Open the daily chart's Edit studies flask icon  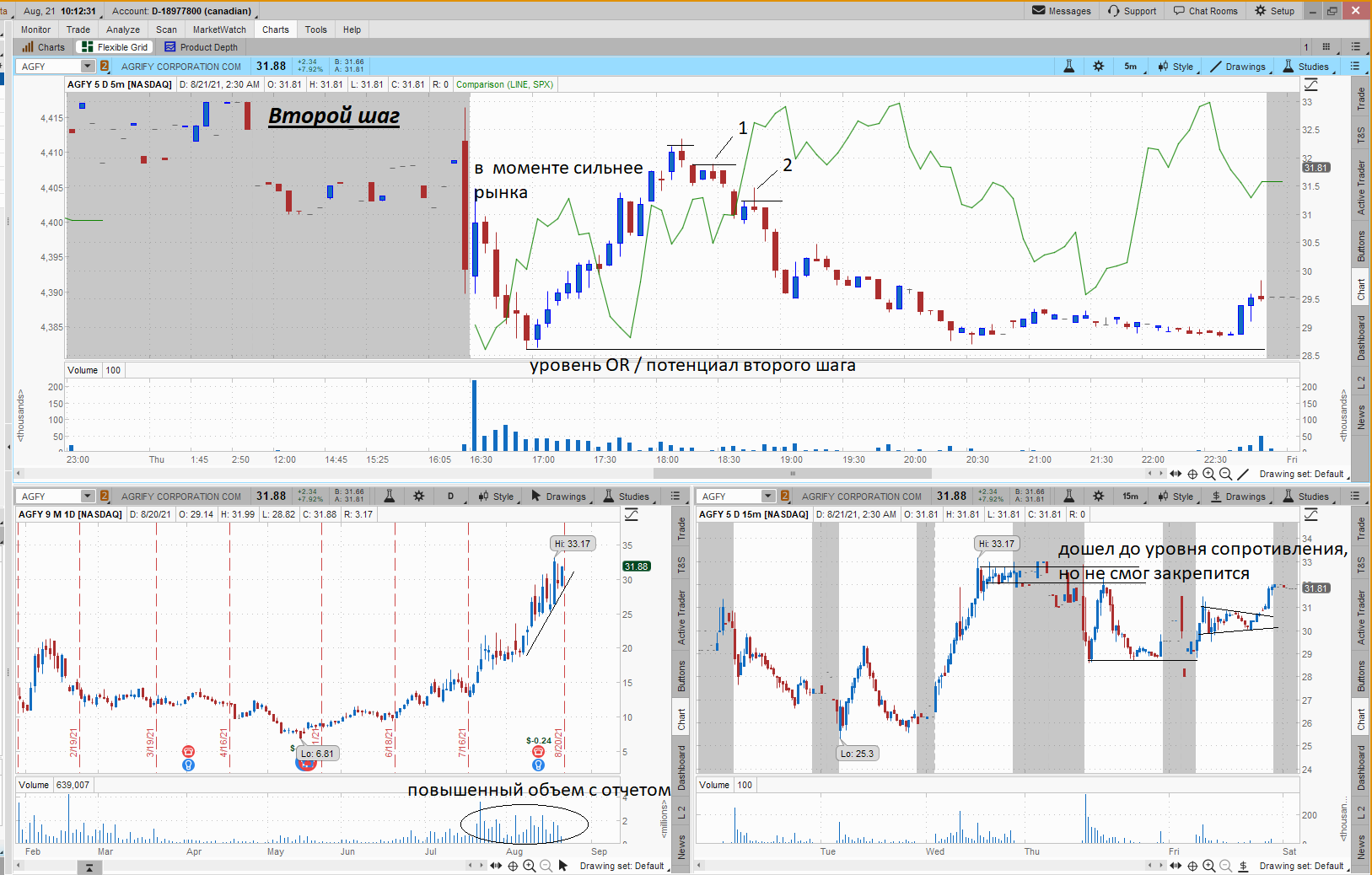(x=390, y=497)
